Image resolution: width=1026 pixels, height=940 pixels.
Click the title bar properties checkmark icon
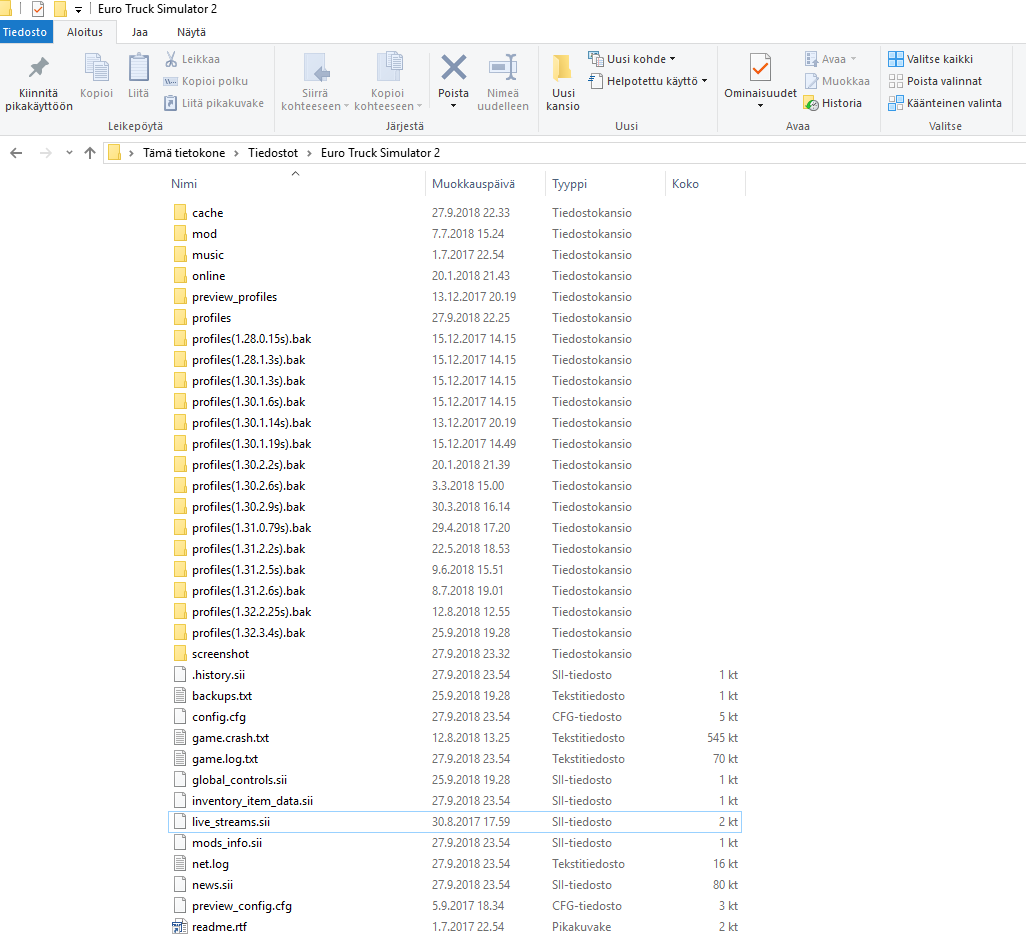[38, 9]
